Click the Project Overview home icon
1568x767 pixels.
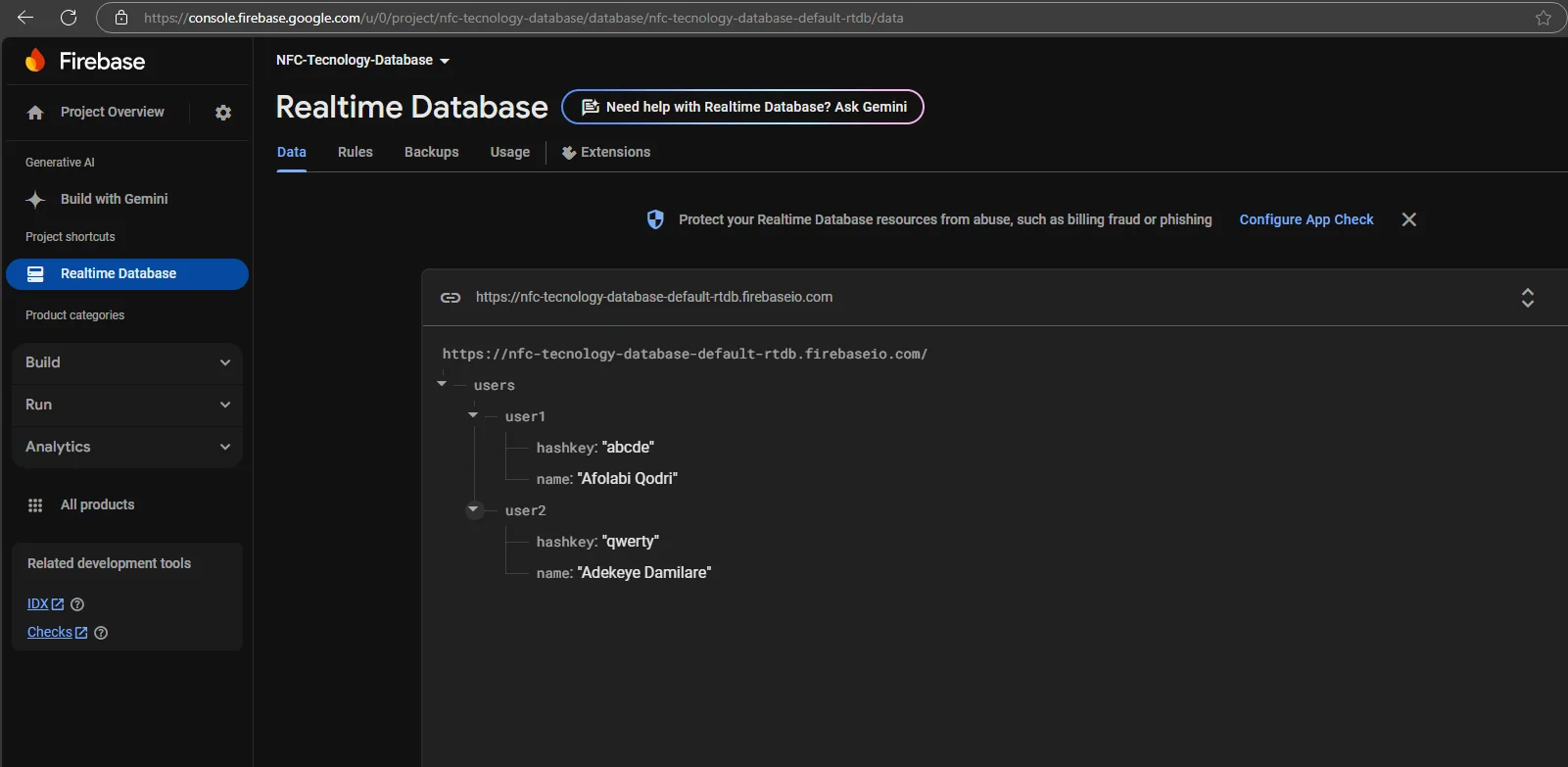(x=35, y=113)
